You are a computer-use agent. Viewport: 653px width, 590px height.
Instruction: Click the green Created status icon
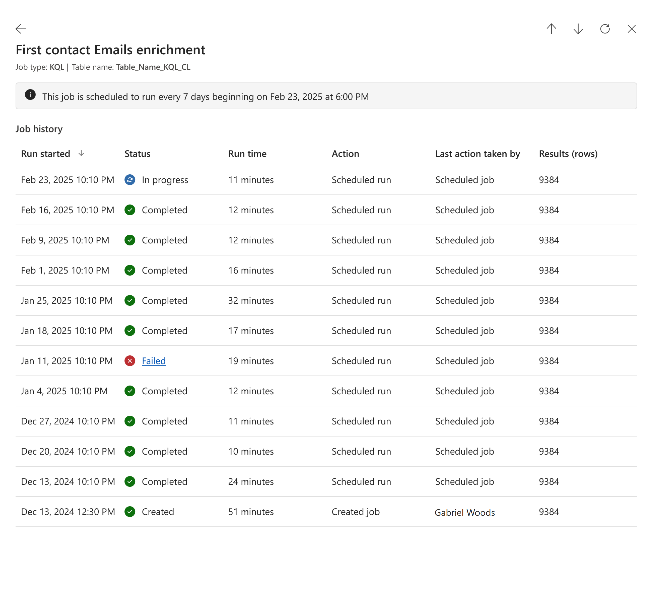pyautogui.click(x=130, y=511)
